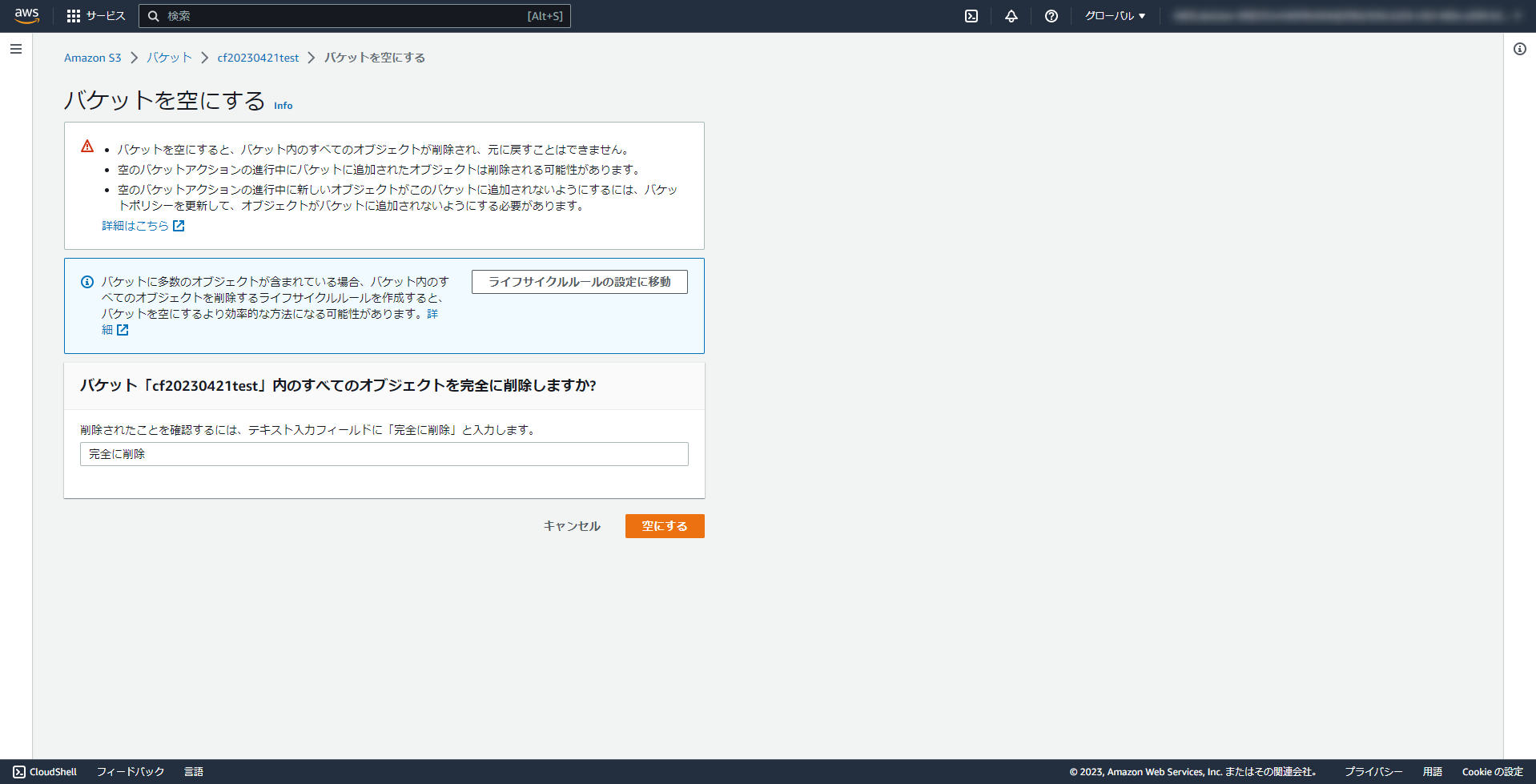The image size is (1536, 784).
Task: Open the 言語 selector in the footer
Action: (x=194, y=771)
